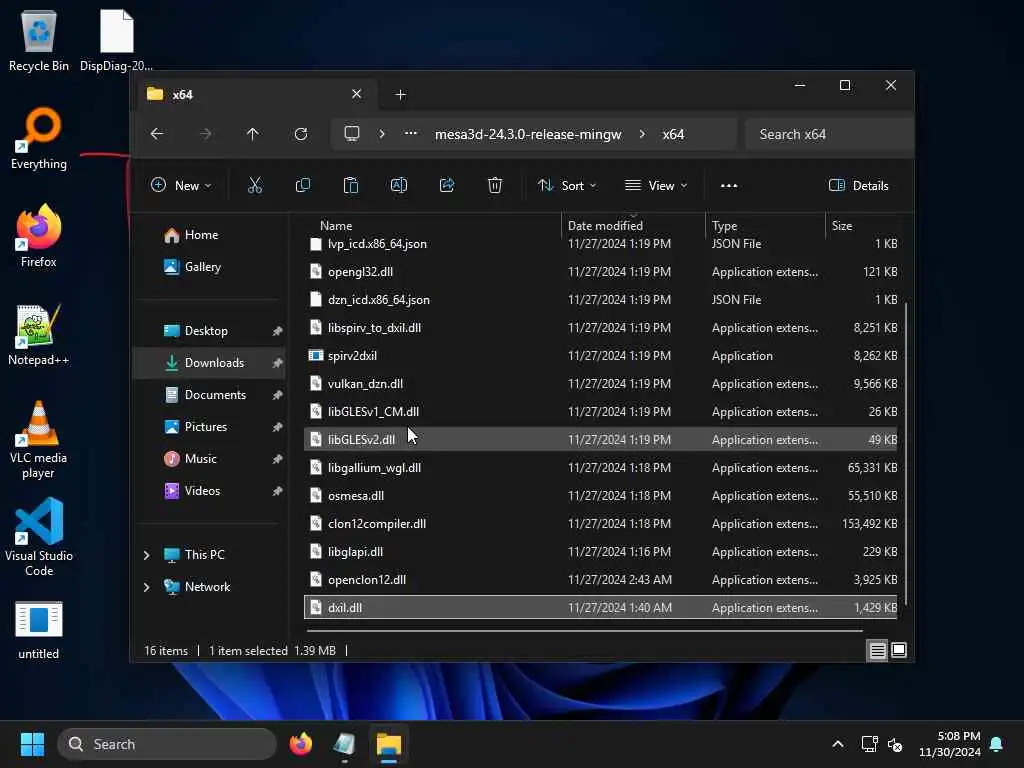Select the DispDiag file on desktop
This screenshot has width=1024, height=768.
click(116, 40)
